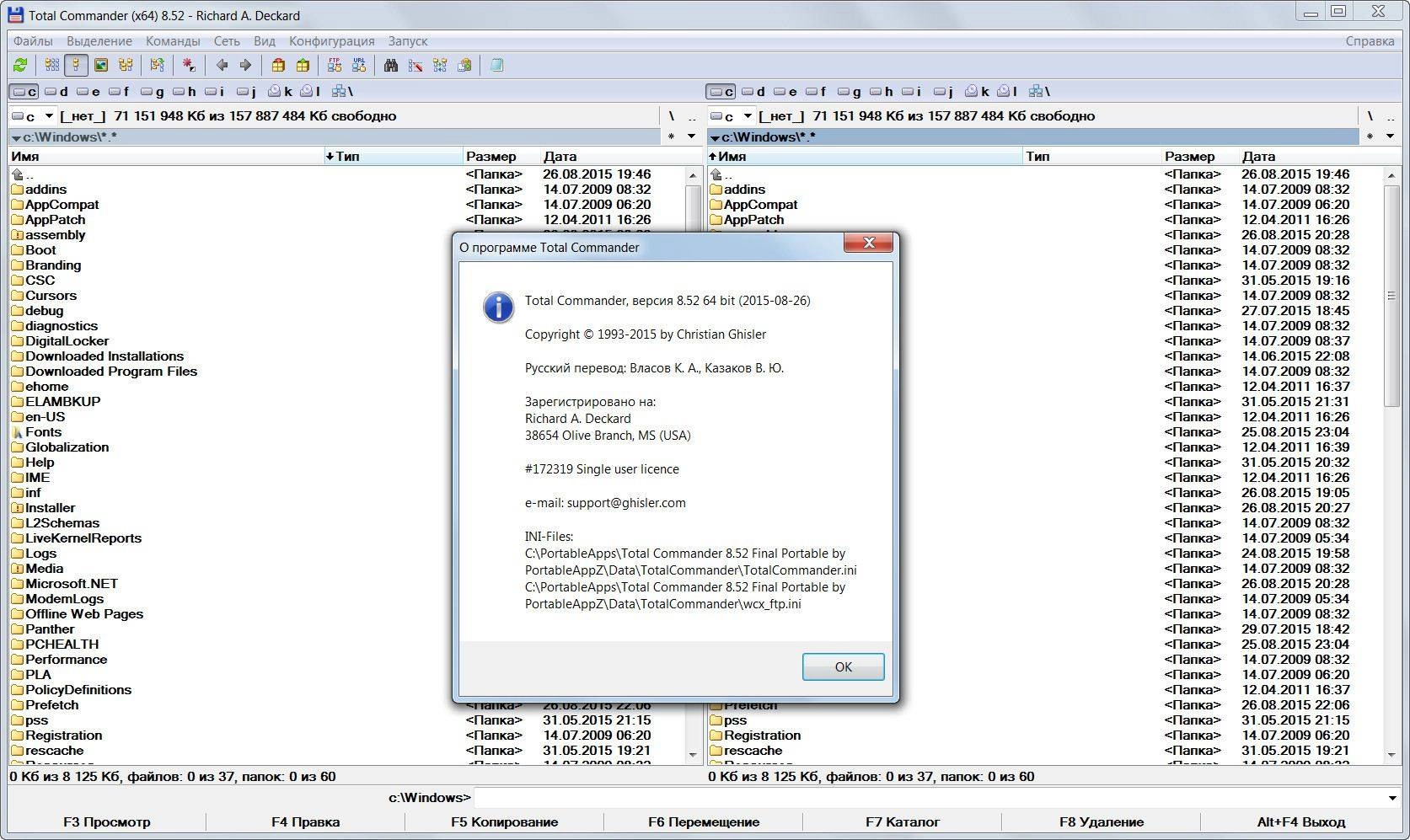Sort left panel by Тип column header
The width and height of the screenshot is (1410, 840).
click(x=394, y=156)
